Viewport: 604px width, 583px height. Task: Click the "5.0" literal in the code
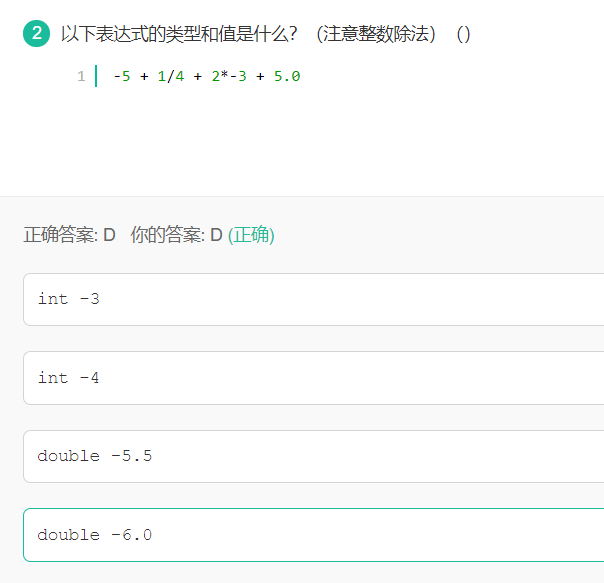[287, 76]
